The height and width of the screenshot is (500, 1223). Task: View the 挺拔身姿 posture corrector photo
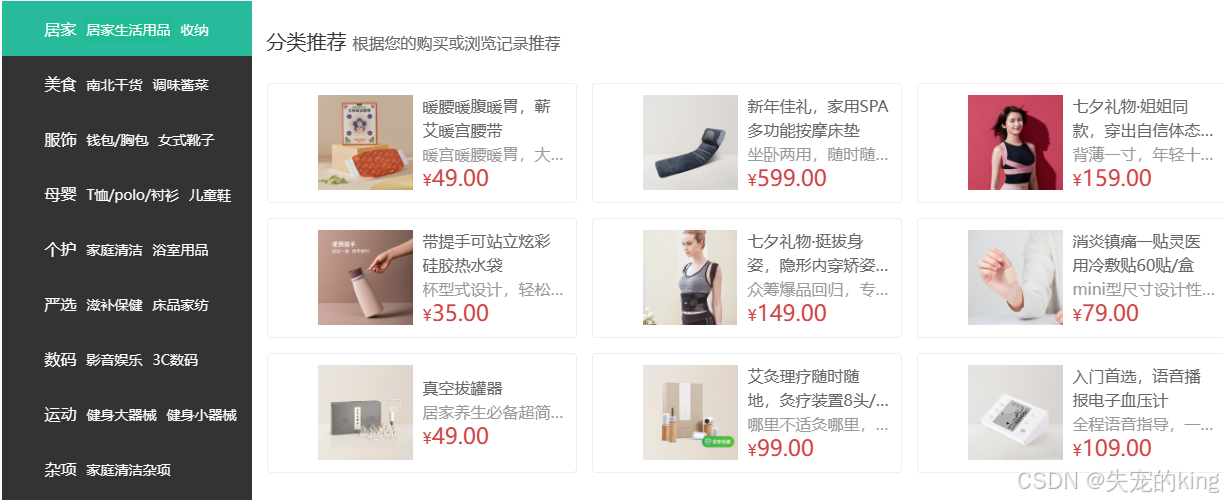tap(690, 277)
